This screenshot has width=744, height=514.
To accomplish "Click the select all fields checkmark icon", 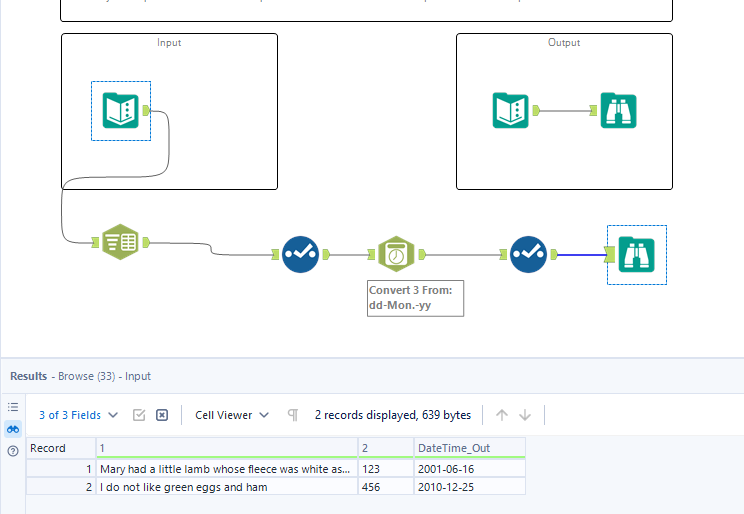I will click(139, 415).
